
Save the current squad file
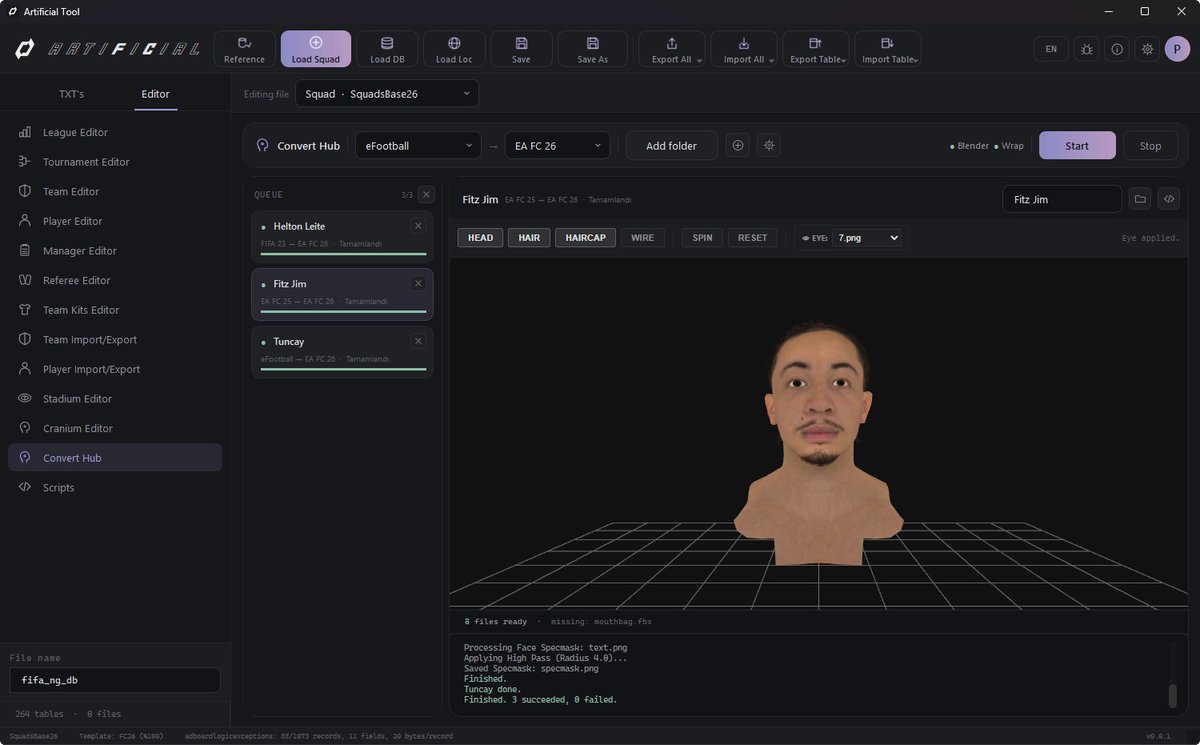[x=521, y=49]
